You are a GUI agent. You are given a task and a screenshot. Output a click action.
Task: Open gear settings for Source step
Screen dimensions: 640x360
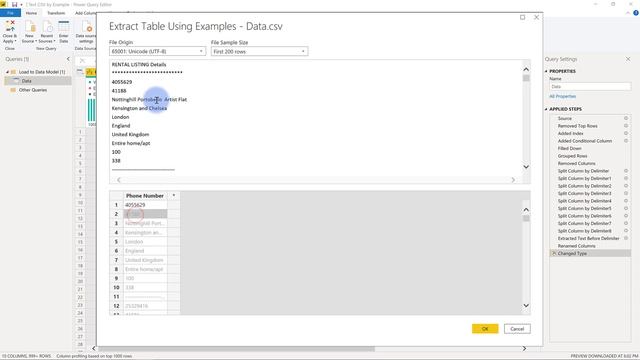(x=626, y=118)
